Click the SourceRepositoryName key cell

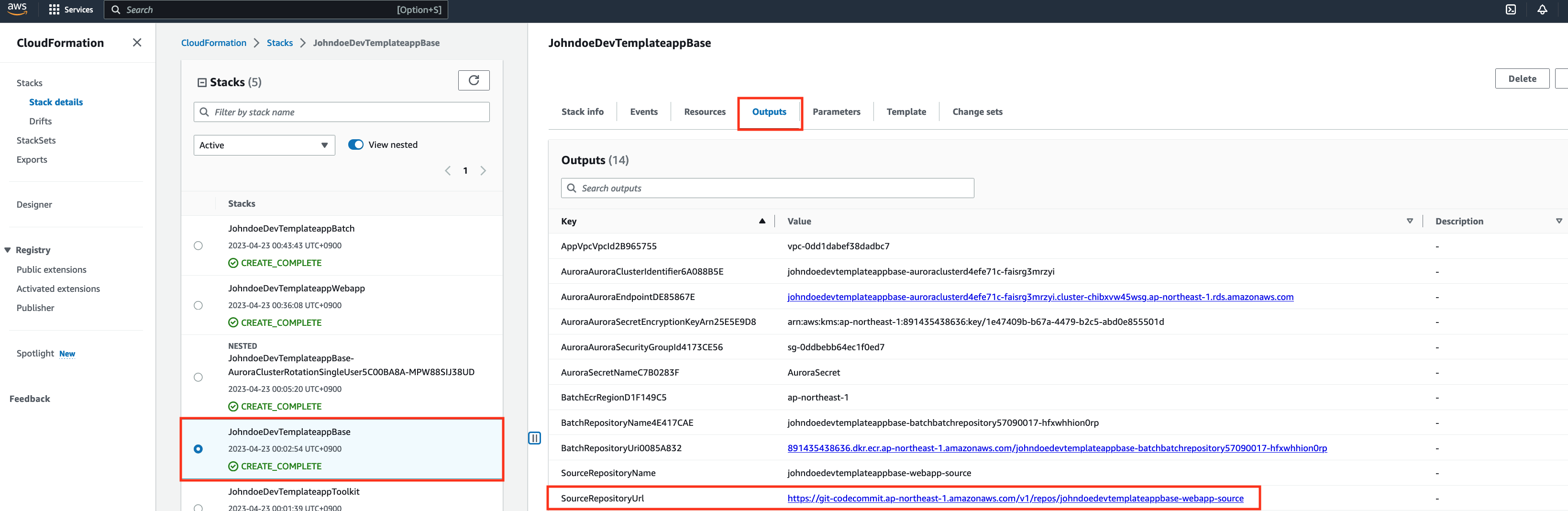pyautogui.click(x=608, y=473)
